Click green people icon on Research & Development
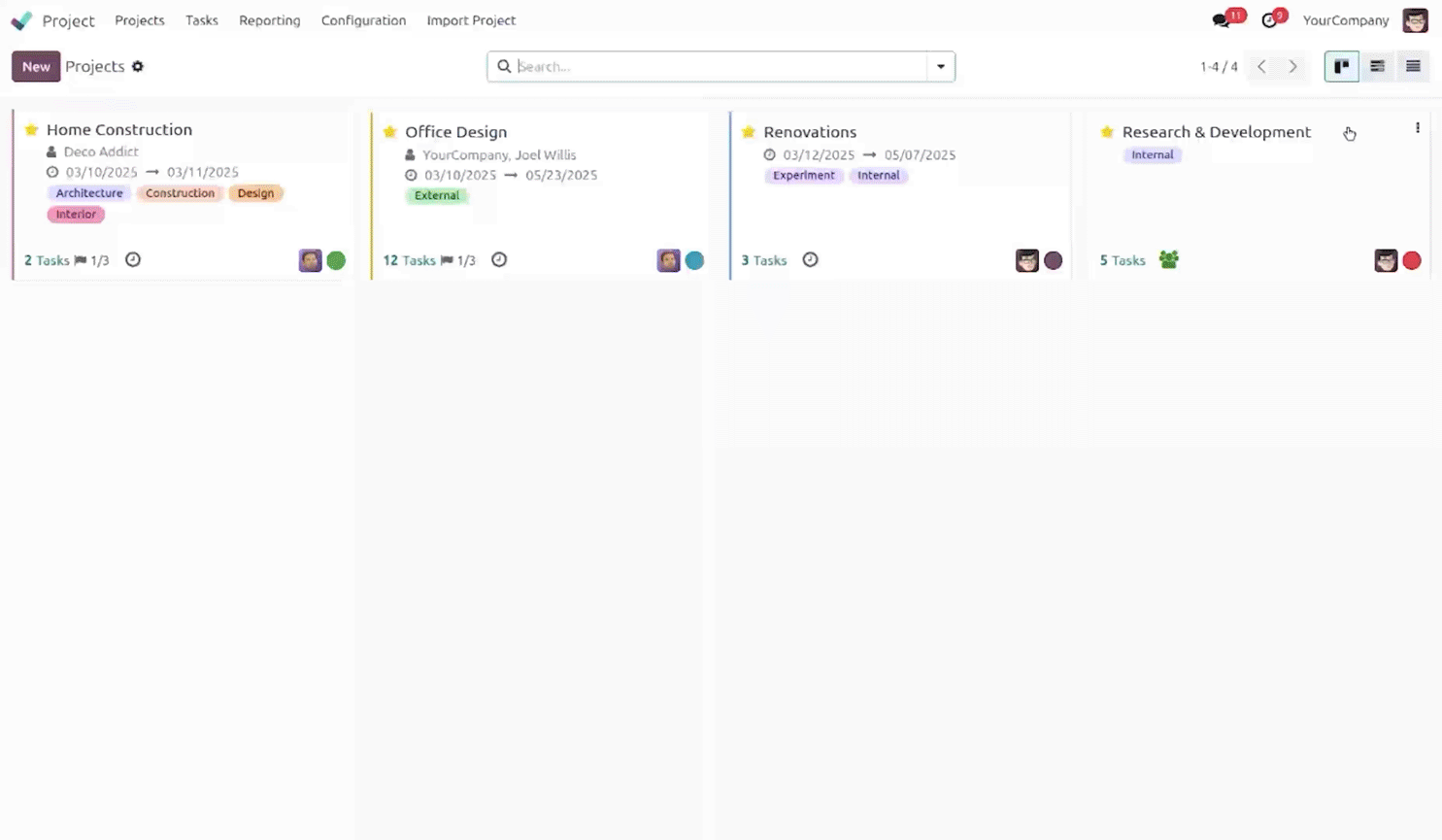This screenshot has height=840, width=1442. [1168, 260]
